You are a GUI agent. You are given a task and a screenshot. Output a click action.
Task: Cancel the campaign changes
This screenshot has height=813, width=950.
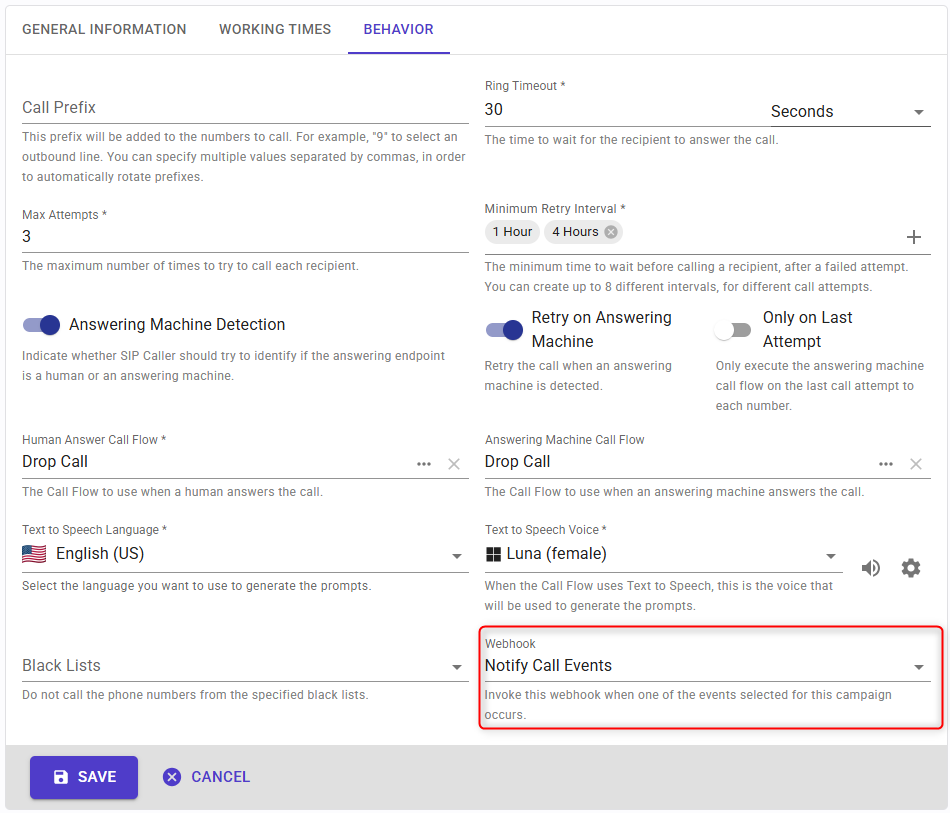click(206, 777)
